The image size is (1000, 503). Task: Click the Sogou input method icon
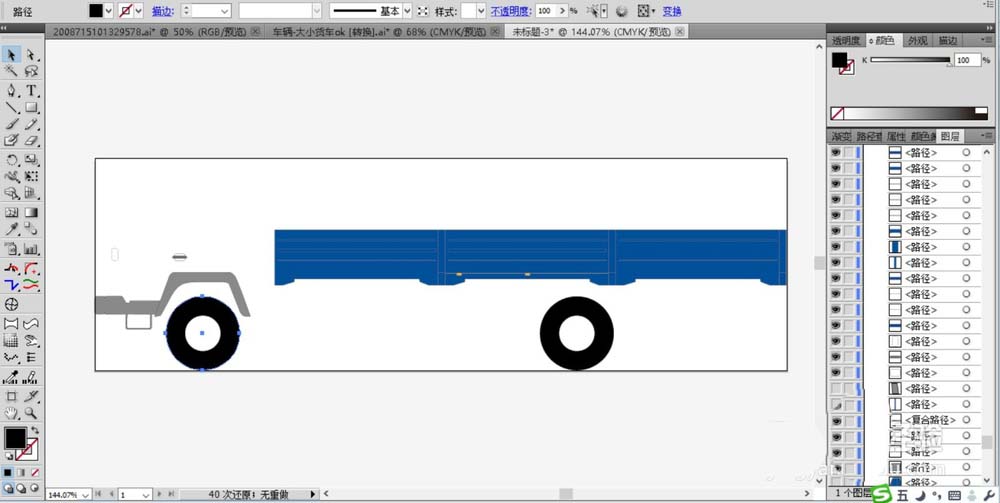click(881, 494)
